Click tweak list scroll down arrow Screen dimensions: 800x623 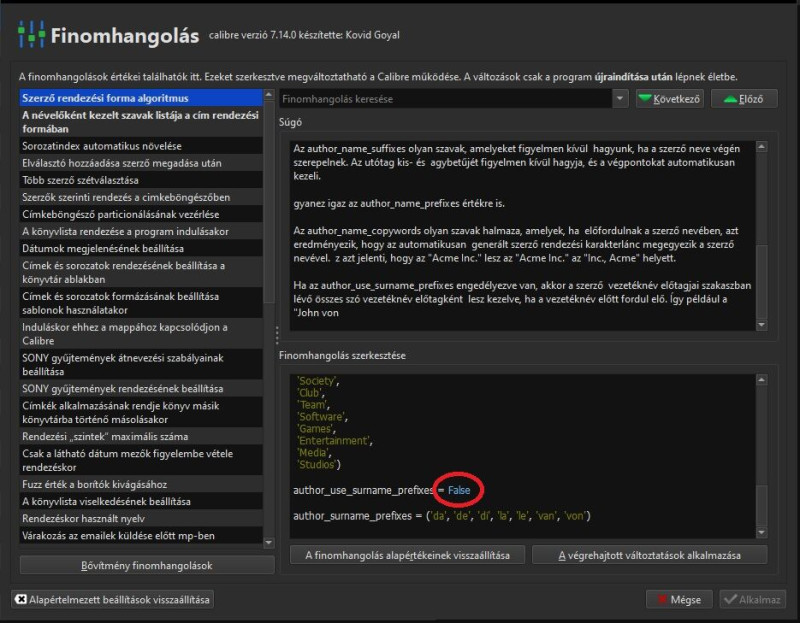(269, 543)
